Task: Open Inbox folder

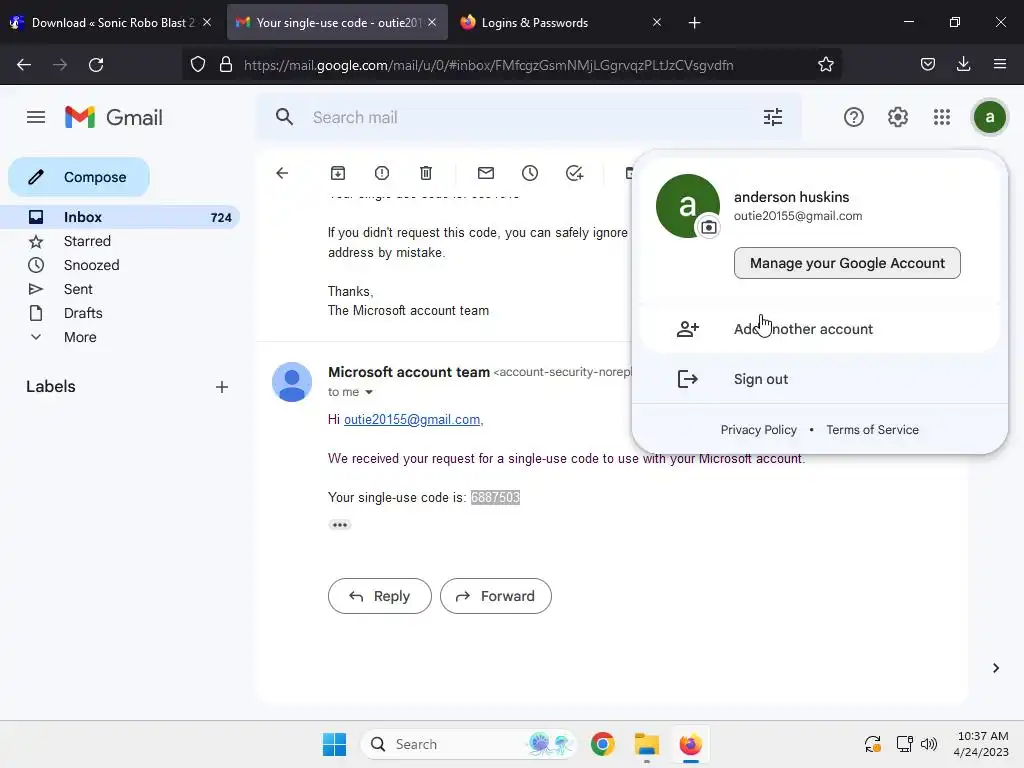Action: point(121,217)
